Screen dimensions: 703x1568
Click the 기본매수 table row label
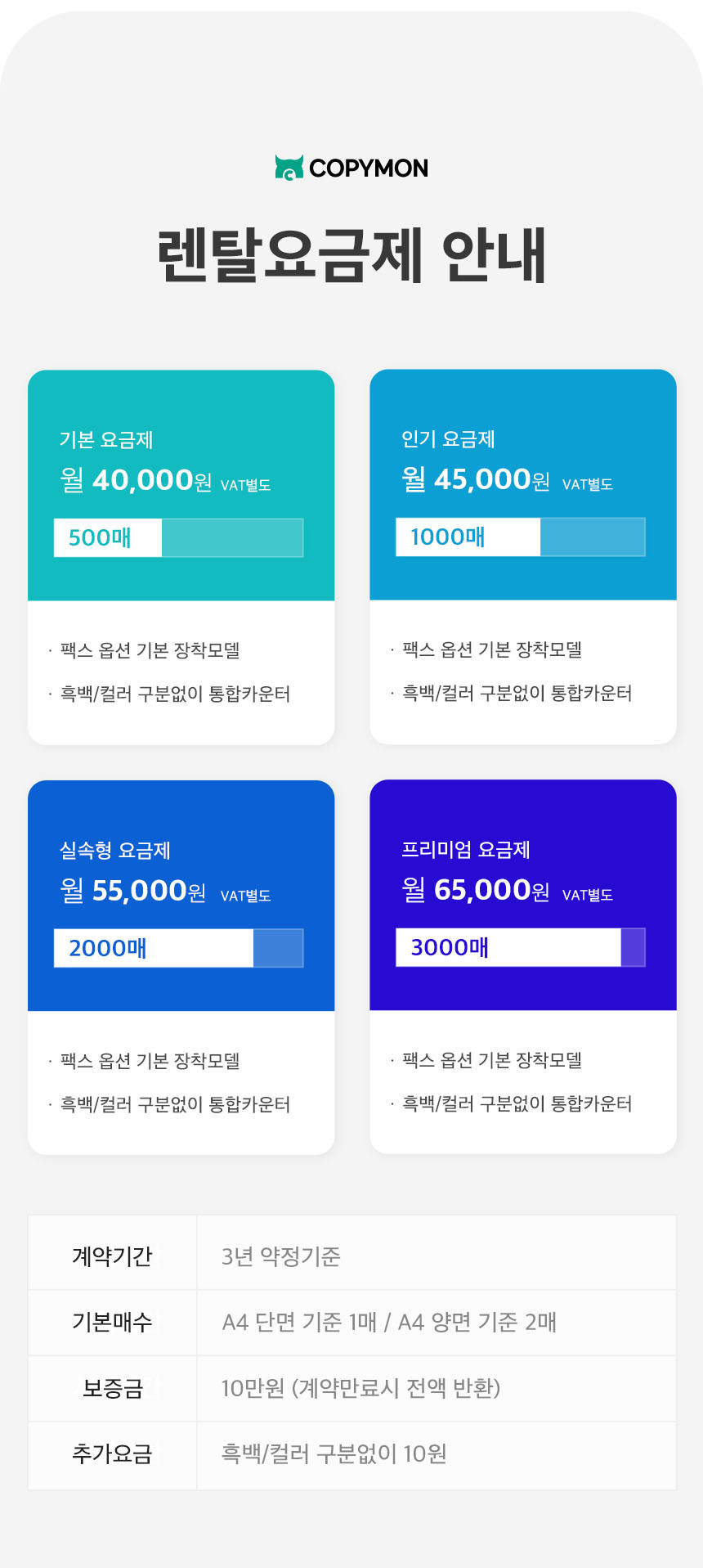(113, 1322)
